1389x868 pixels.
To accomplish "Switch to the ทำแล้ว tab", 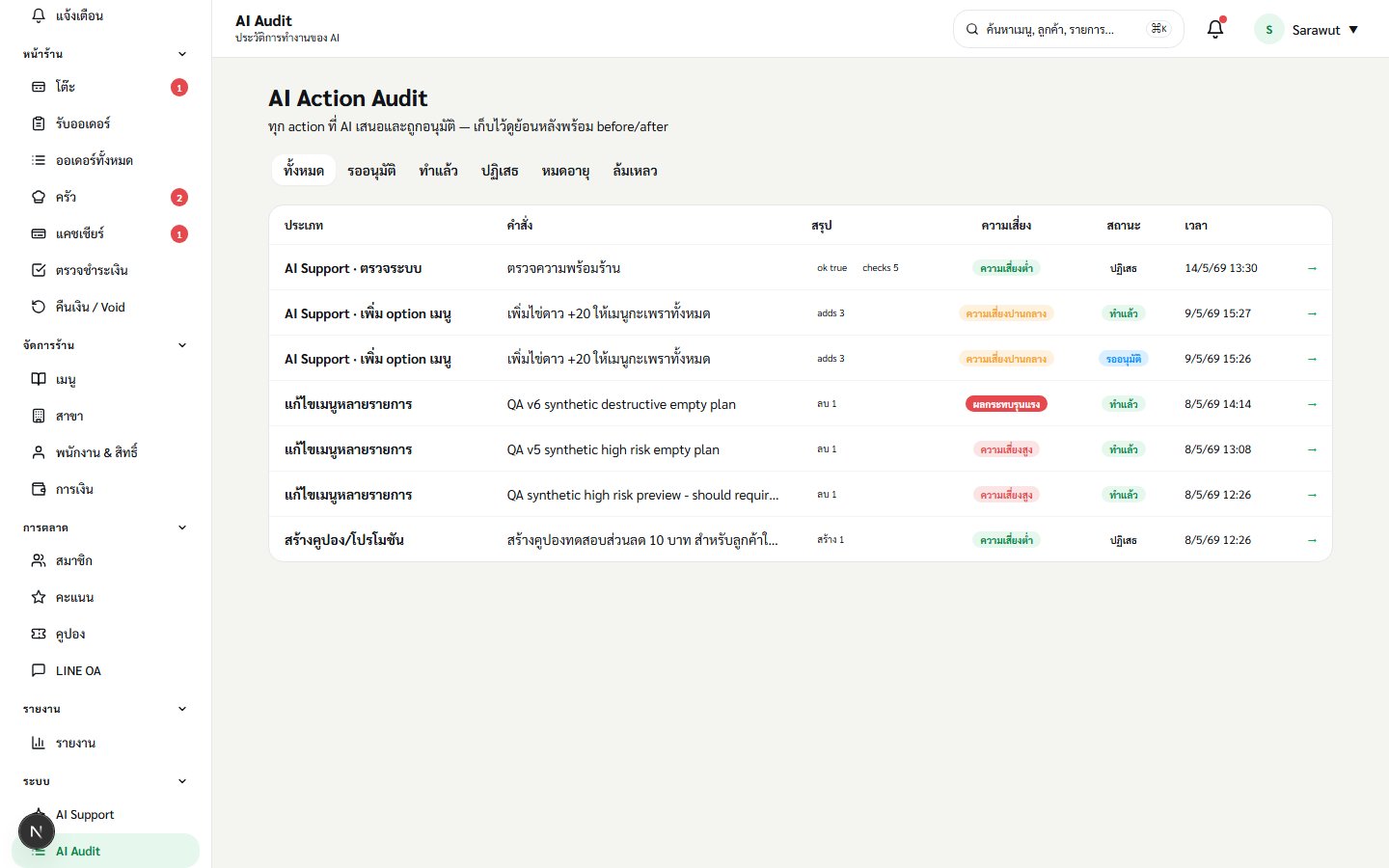I will click(x=438, y=171).
